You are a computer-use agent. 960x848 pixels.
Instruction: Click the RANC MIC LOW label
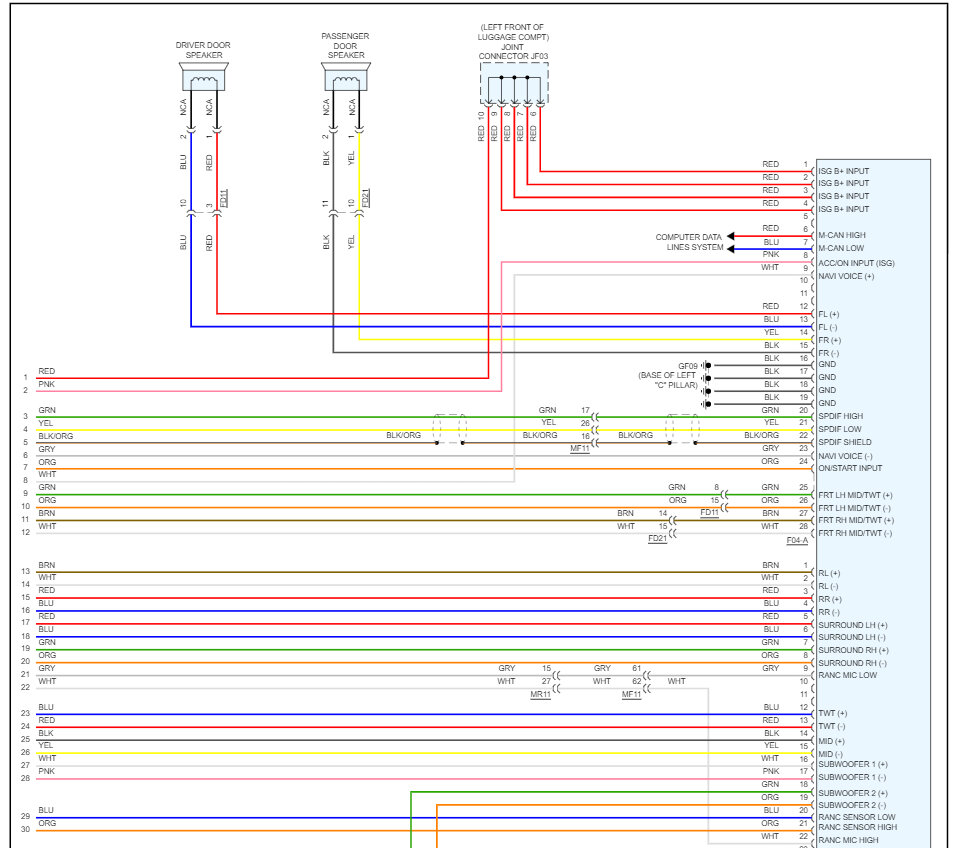click(x=848, y=675)
